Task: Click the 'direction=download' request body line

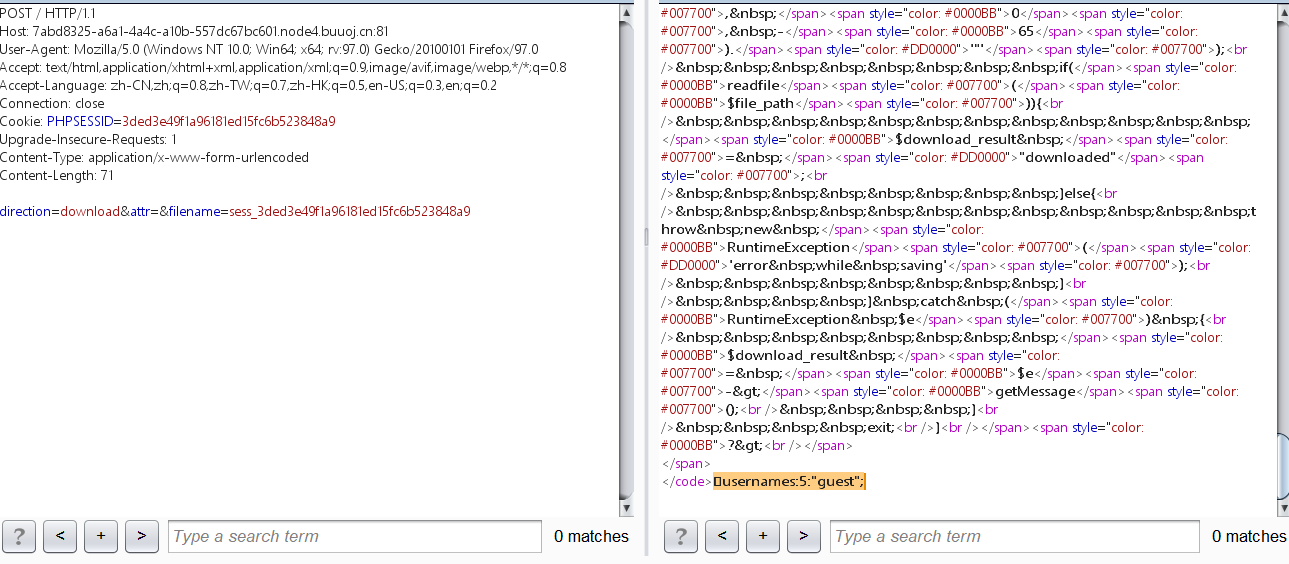Action: (x=235, y=211)
